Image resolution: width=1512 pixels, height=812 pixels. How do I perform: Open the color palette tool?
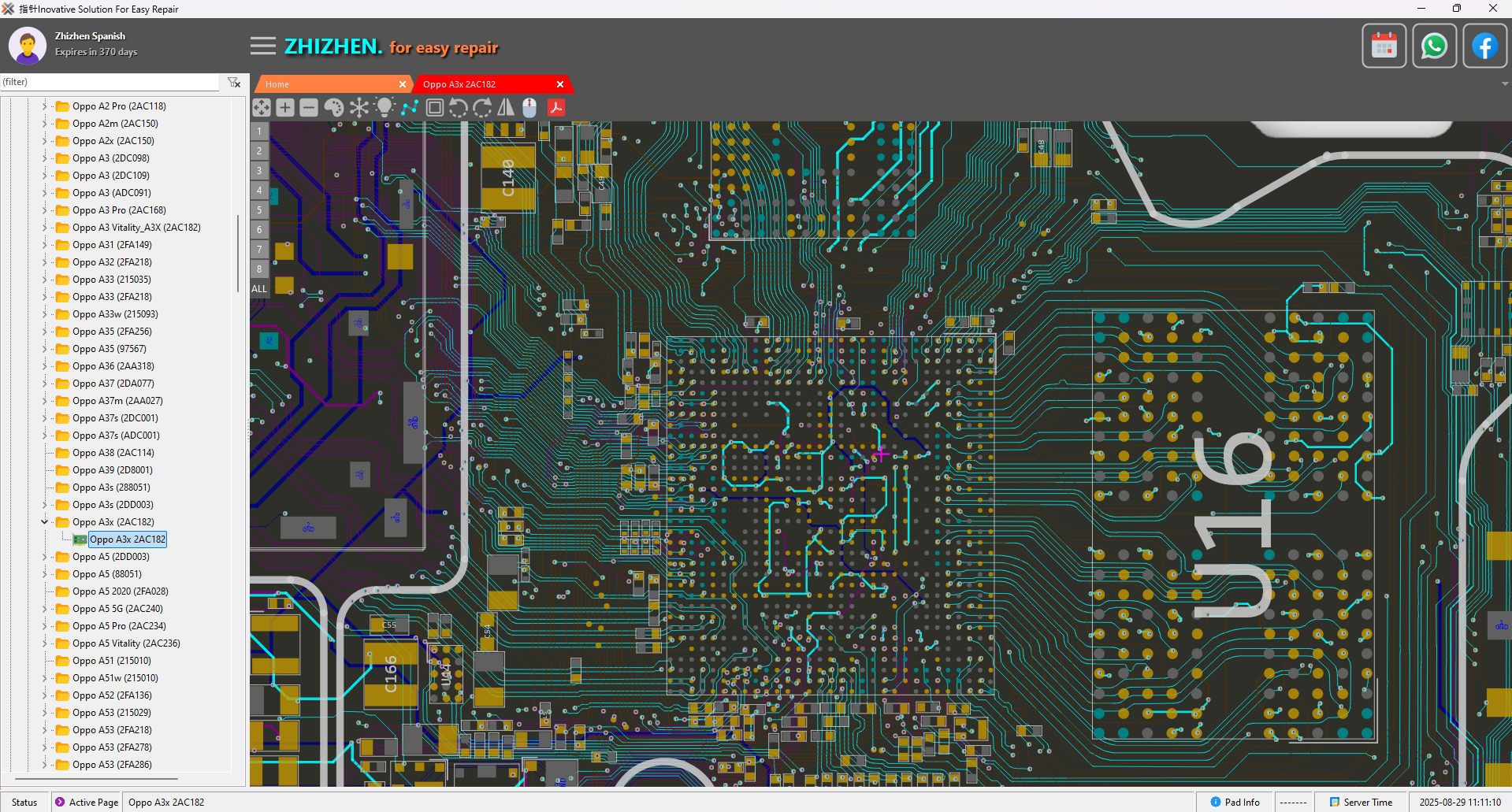pos(334,108)
